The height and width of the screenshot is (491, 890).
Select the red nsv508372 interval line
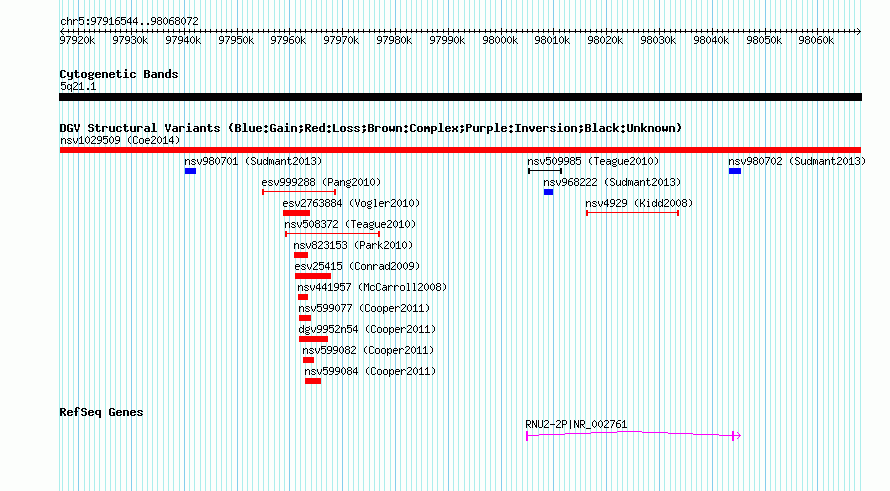(x=333, y=234)
